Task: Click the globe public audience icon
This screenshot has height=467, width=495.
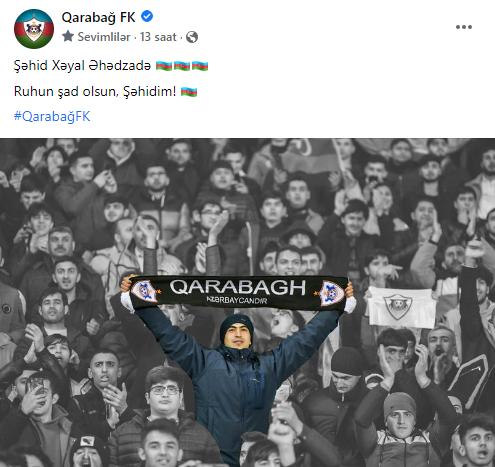Action: (192, 37)
